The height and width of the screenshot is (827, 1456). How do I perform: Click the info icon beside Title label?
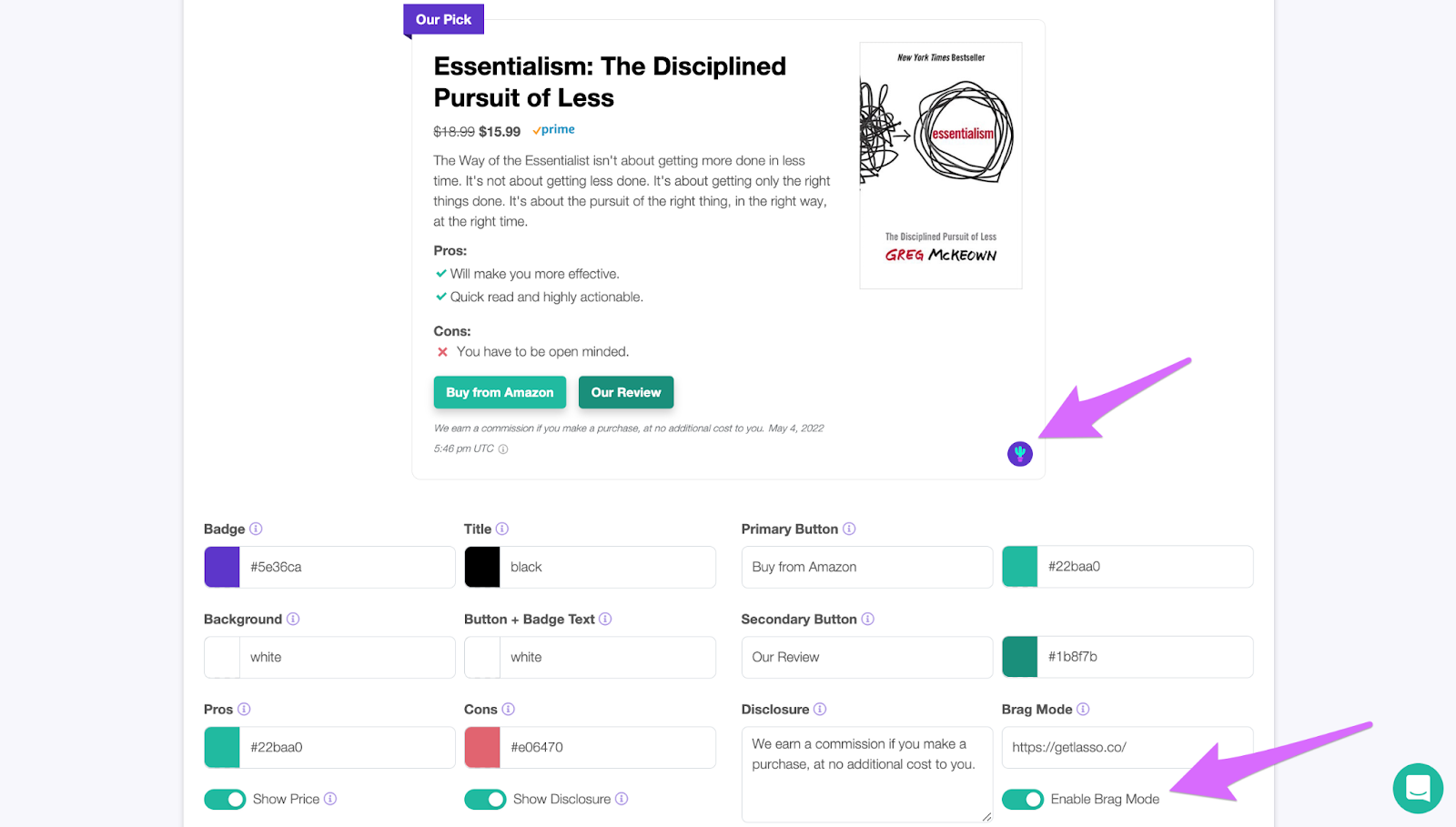502,529
